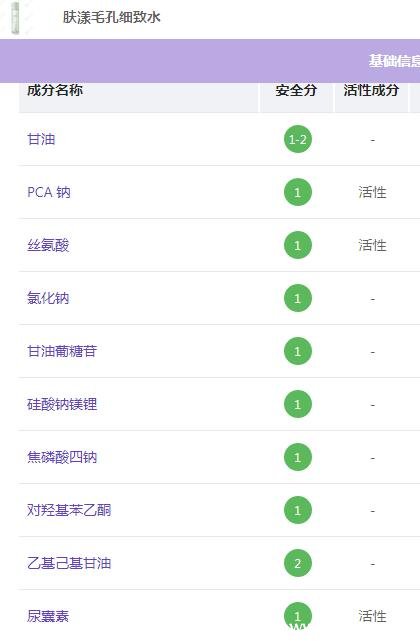
Task: Click the safety badge for 硅酸钠镁锂
Action: [x=298, y=404]
